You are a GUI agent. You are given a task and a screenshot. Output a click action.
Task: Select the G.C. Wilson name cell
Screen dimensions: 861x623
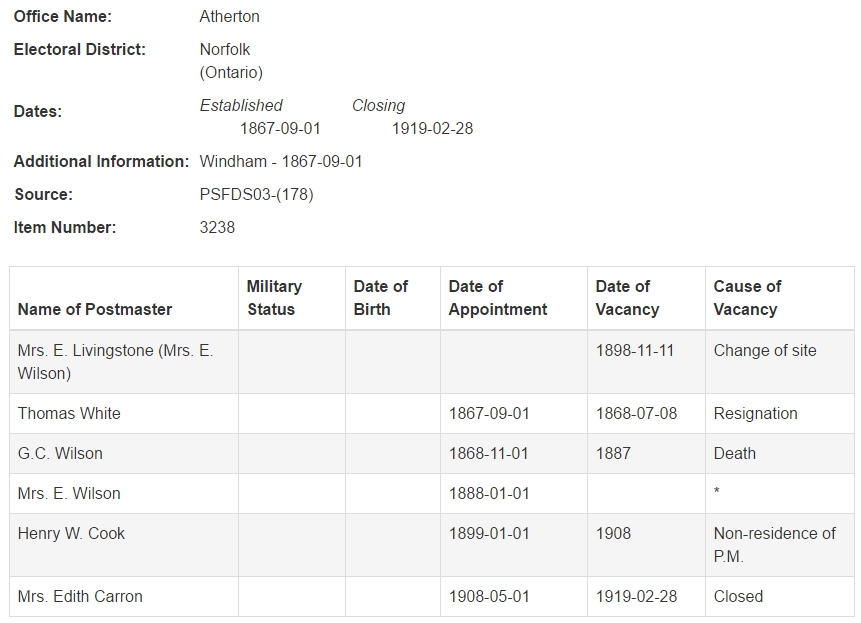click(124, 453)
